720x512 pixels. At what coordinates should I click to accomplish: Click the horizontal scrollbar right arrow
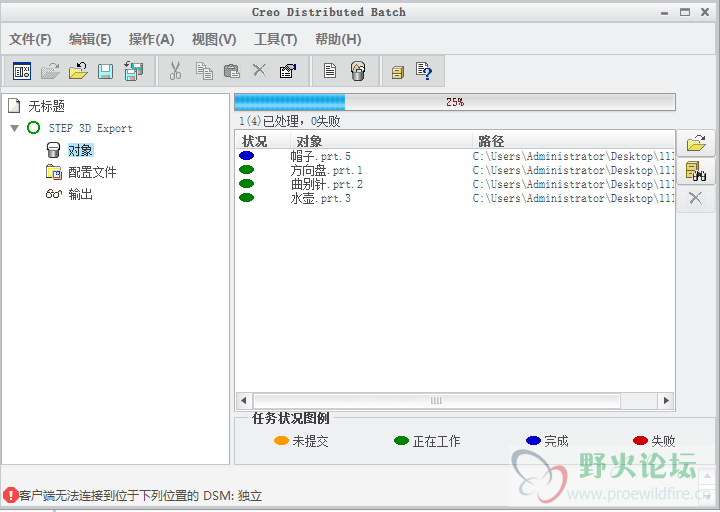click(666, 400)
